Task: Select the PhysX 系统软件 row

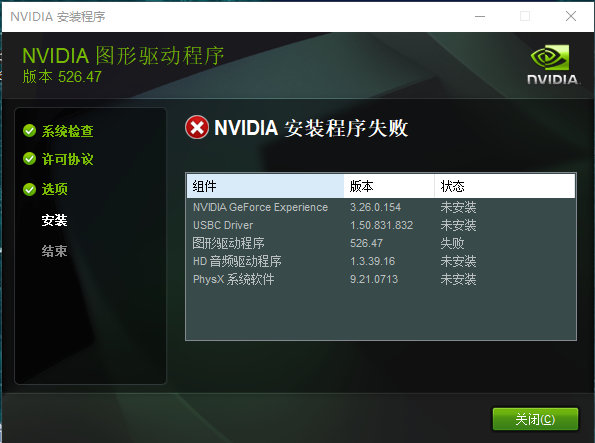Action: (381, 279)
